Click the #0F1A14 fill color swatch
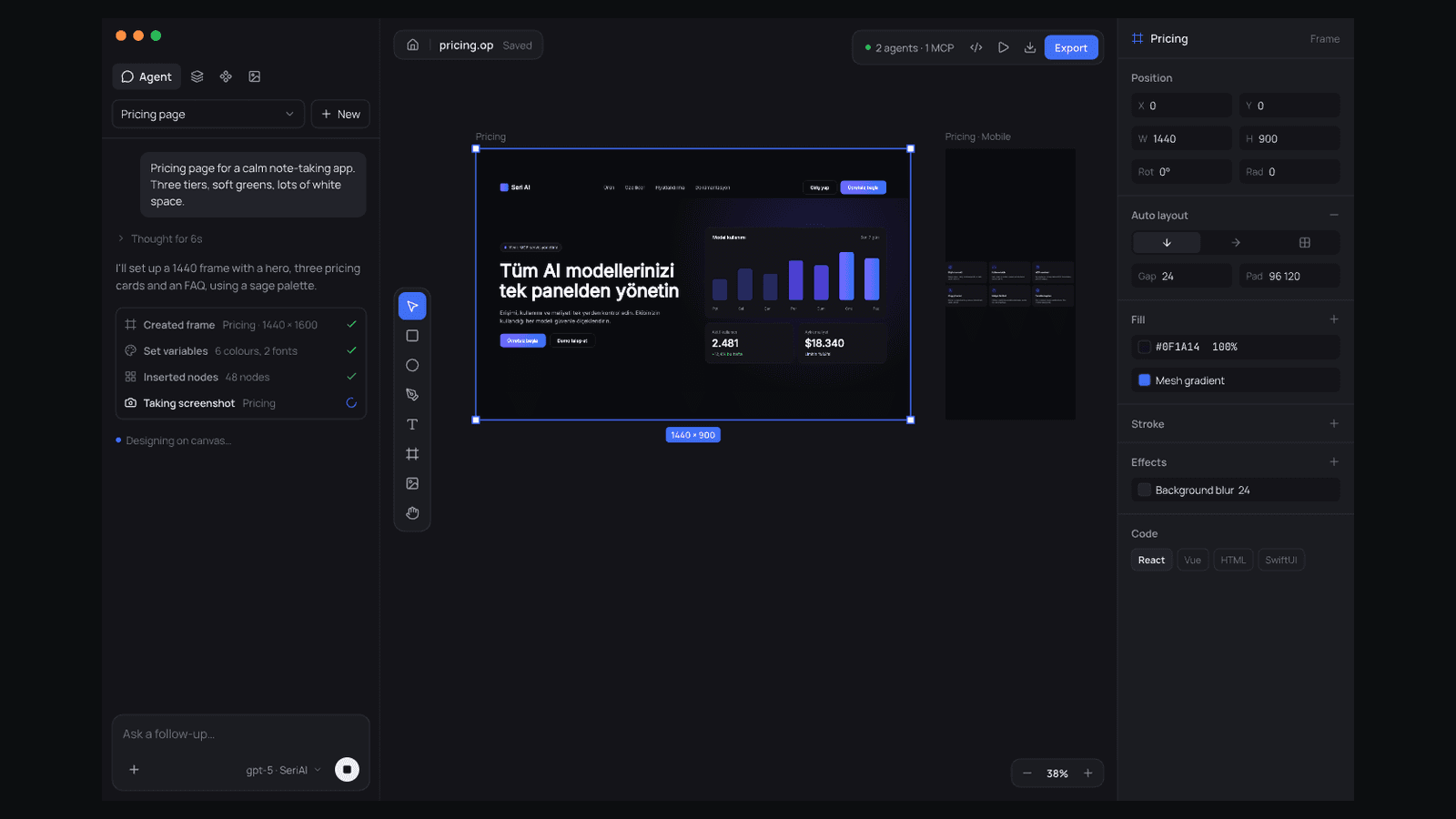The width and height of the screenshot is (1456, 819). [1144, 347]
